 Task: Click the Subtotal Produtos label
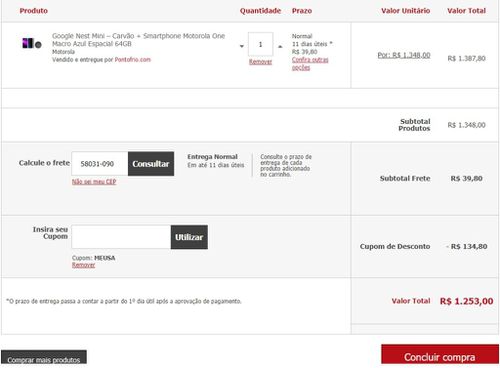point(414,125)
